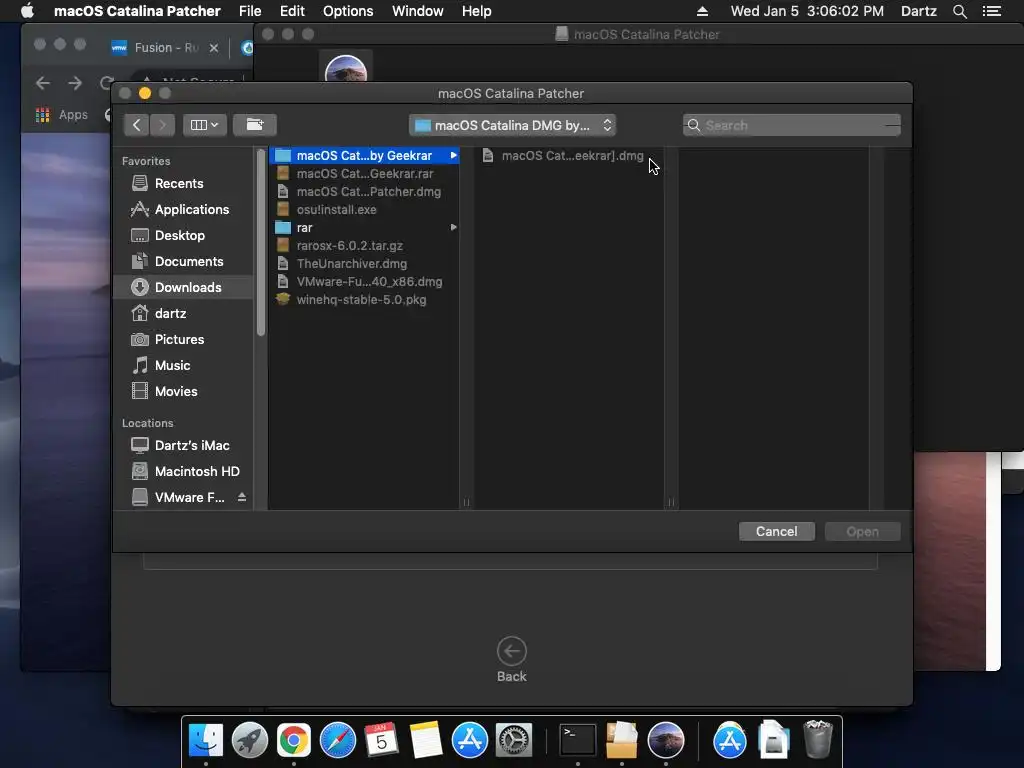Click Chrome's back arrow in browser window
This screenshot has width=1024, height=768.
43,83
